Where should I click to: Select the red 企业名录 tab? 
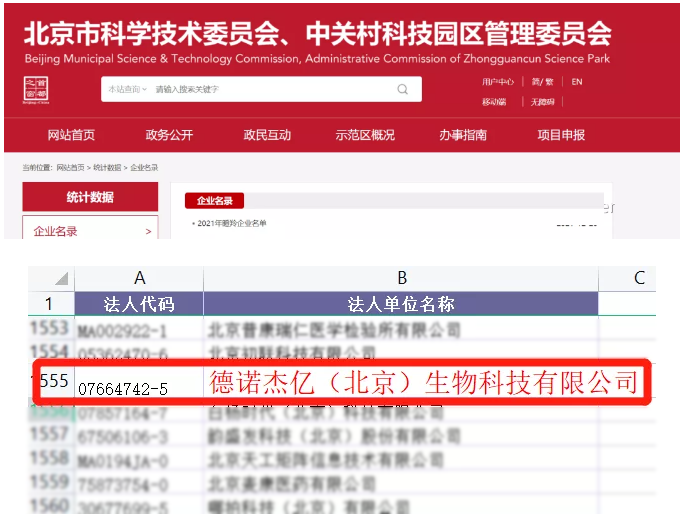point(215,200)
